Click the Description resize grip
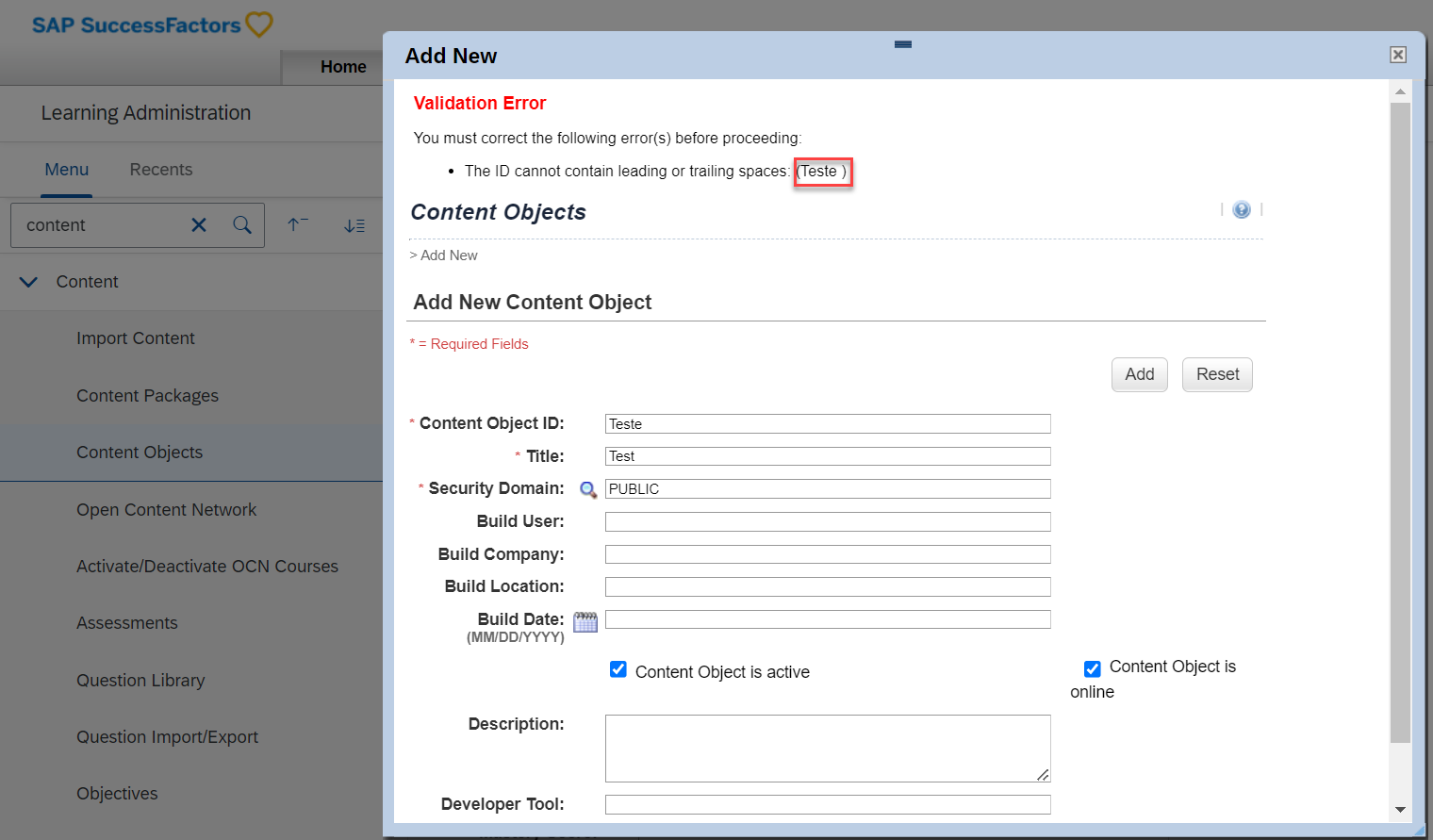 1043,775
